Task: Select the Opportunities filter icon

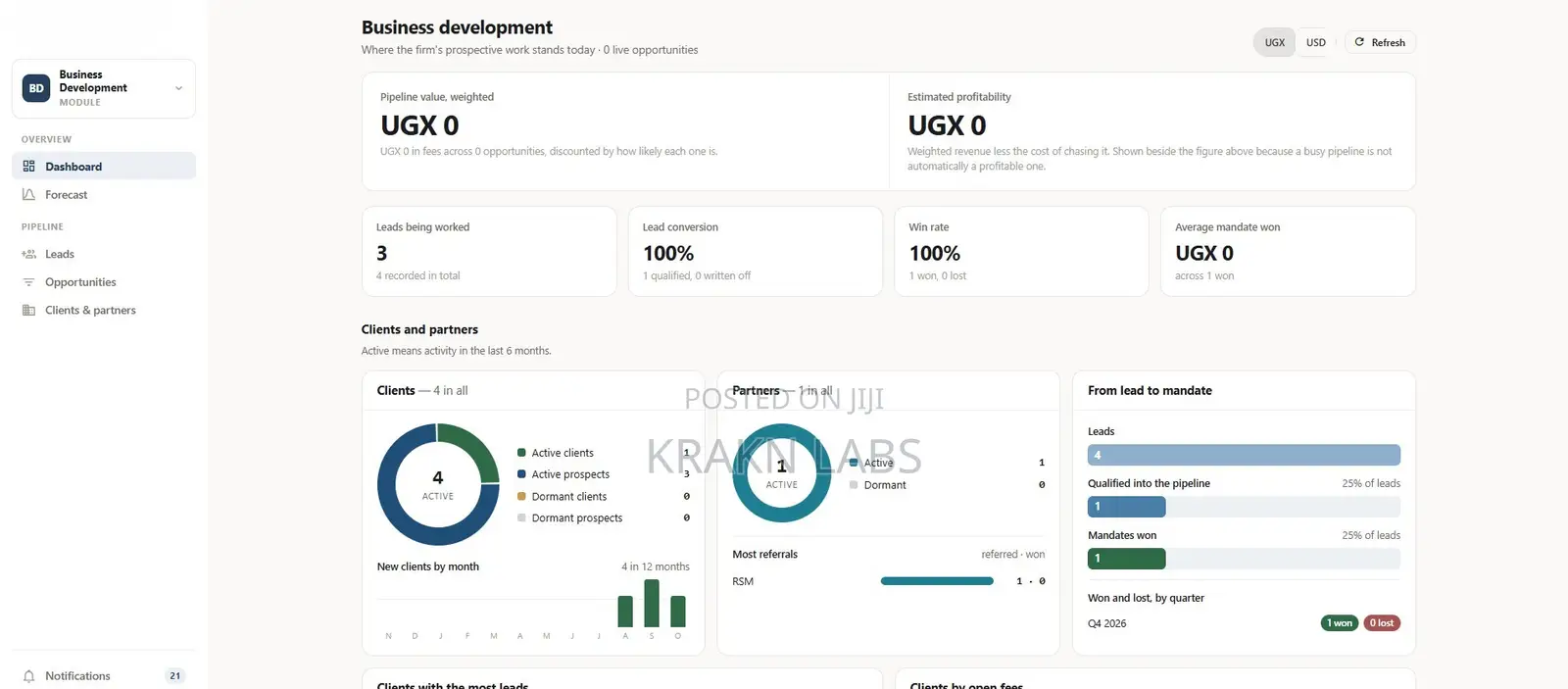Action: 28,282
